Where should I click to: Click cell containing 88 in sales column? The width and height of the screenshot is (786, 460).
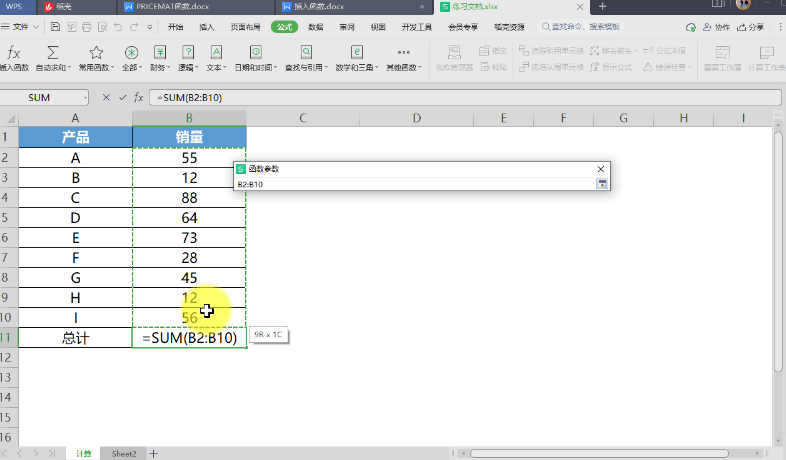[189, 198]
